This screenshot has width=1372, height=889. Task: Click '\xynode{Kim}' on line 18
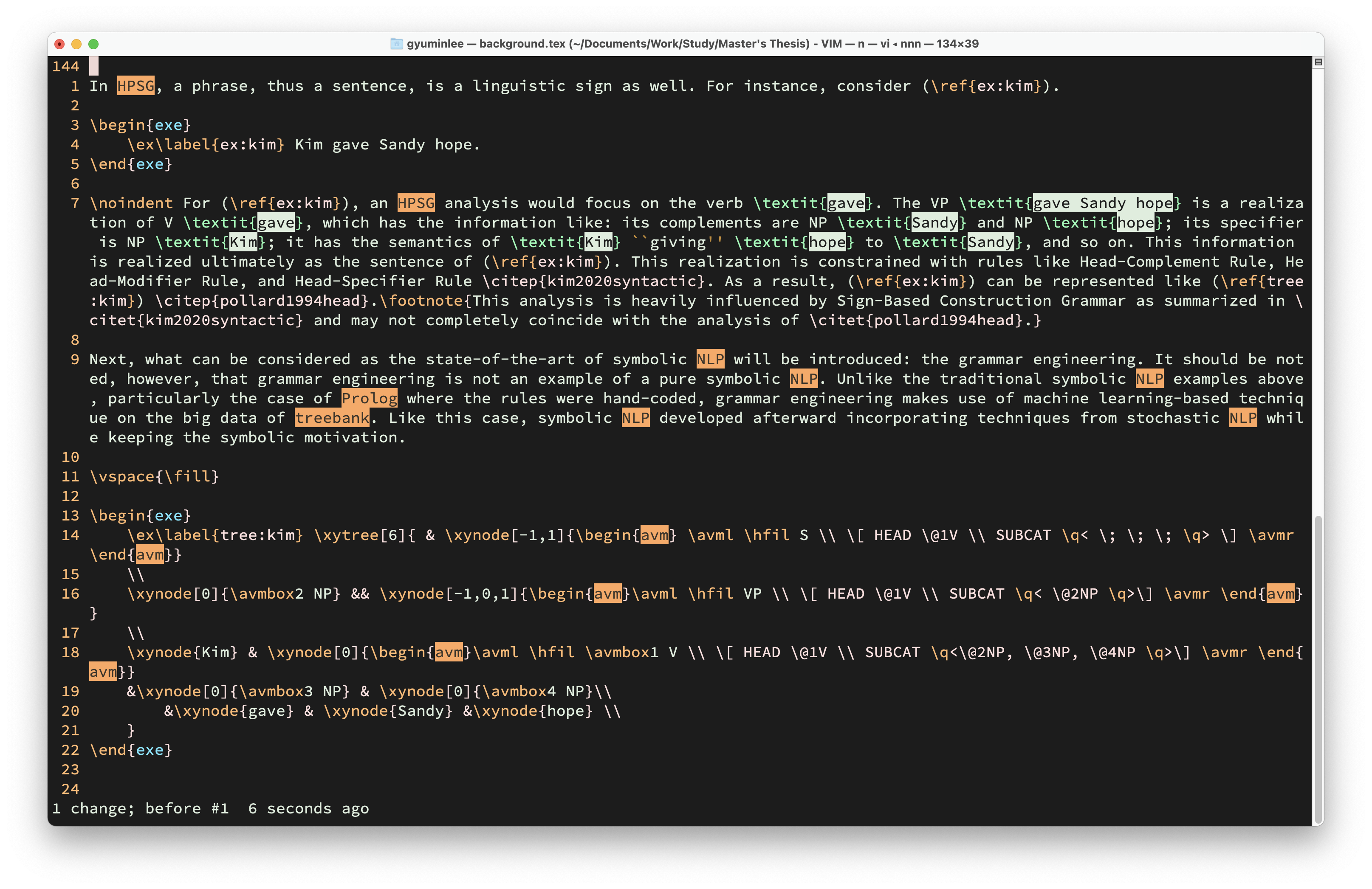(x=182, y=653)
